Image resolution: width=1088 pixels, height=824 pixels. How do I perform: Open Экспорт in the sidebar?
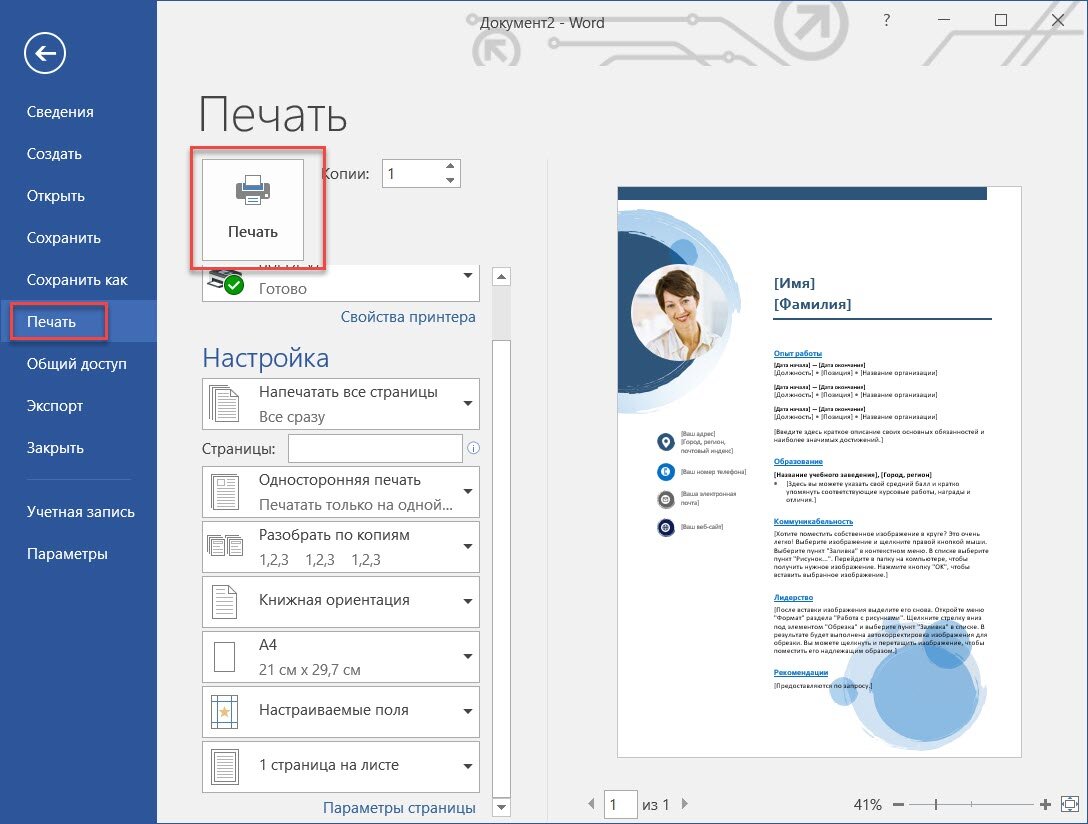tap(55, 406)
